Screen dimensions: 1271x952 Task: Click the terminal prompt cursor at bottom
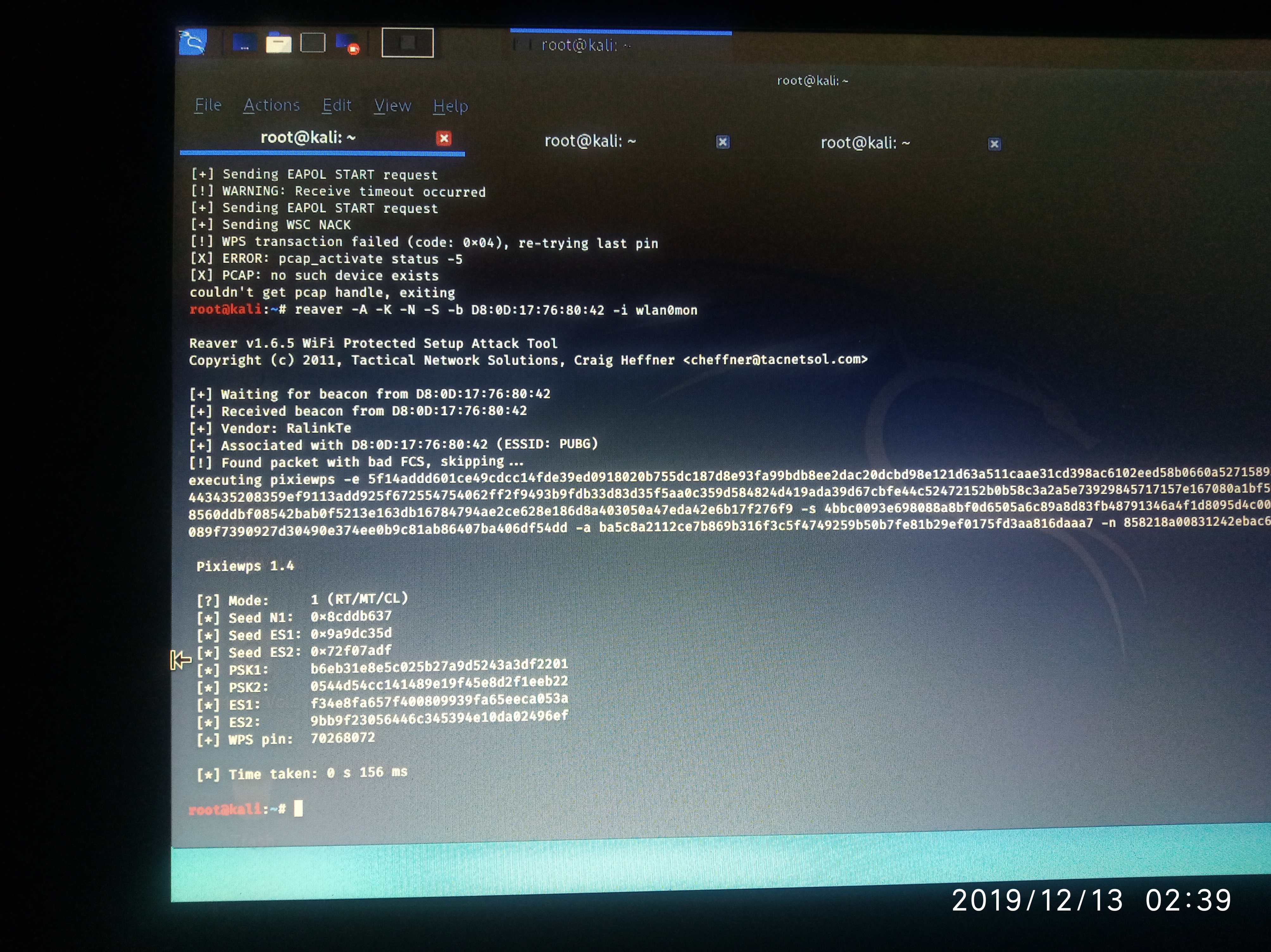298,809
